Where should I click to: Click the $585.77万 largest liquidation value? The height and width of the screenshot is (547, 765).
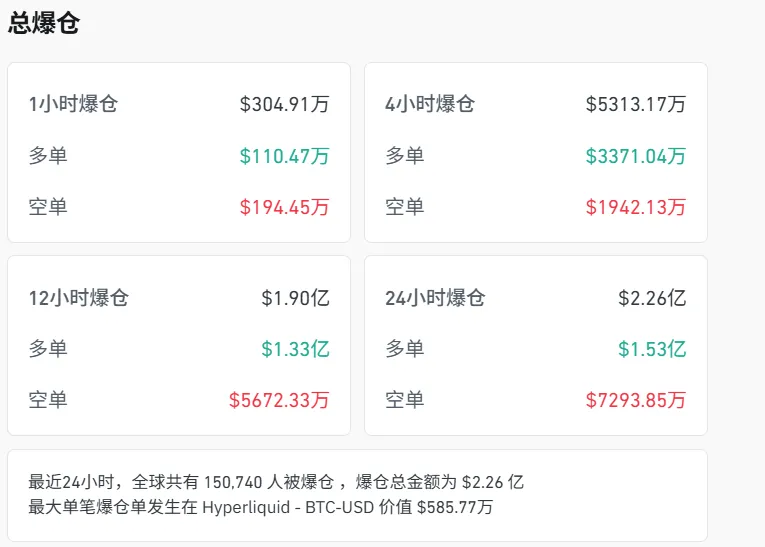tap(455, 507)
